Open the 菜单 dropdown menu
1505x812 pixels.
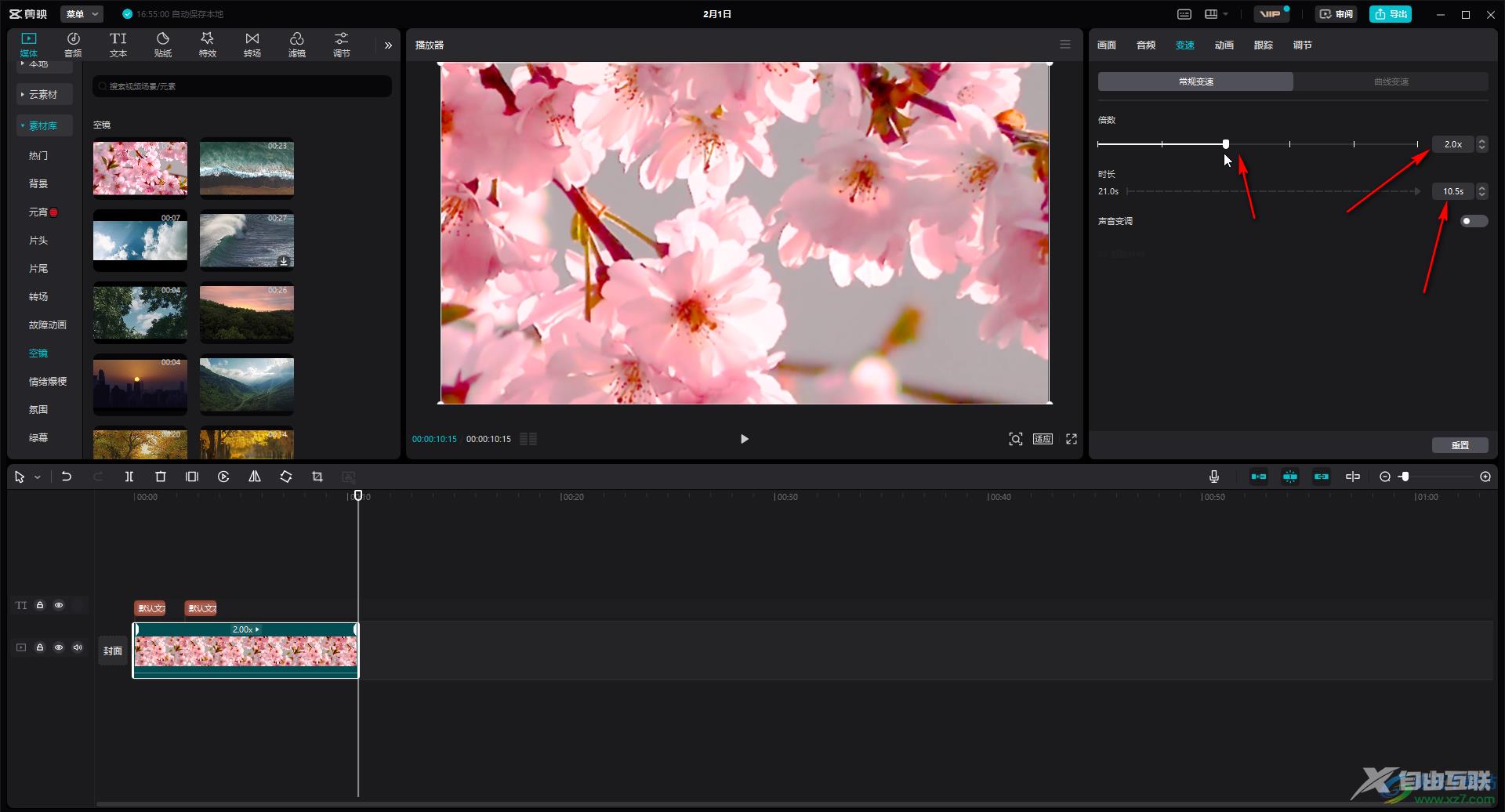82,14
